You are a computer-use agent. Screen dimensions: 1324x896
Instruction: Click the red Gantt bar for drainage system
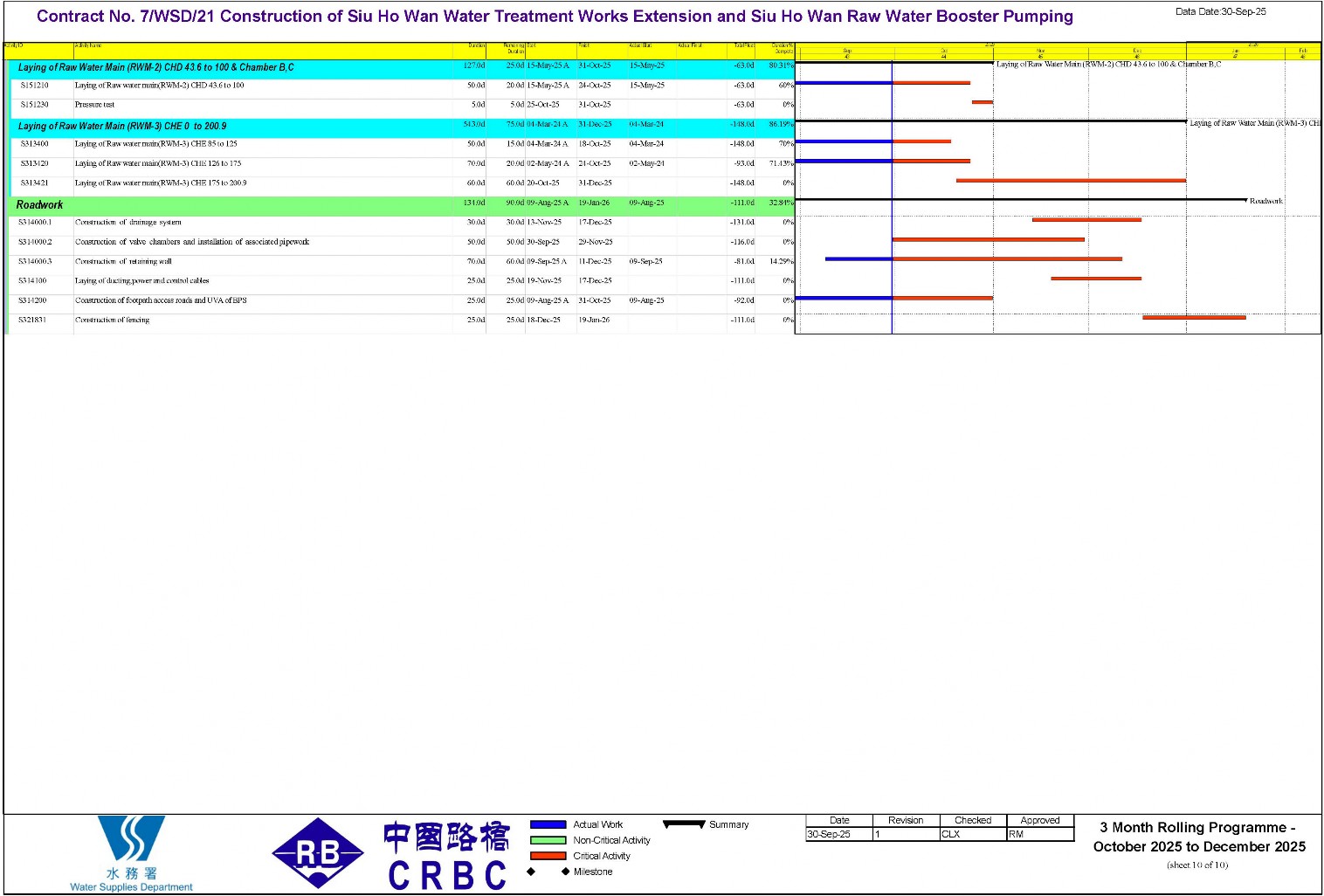[x=1086, y=220]
